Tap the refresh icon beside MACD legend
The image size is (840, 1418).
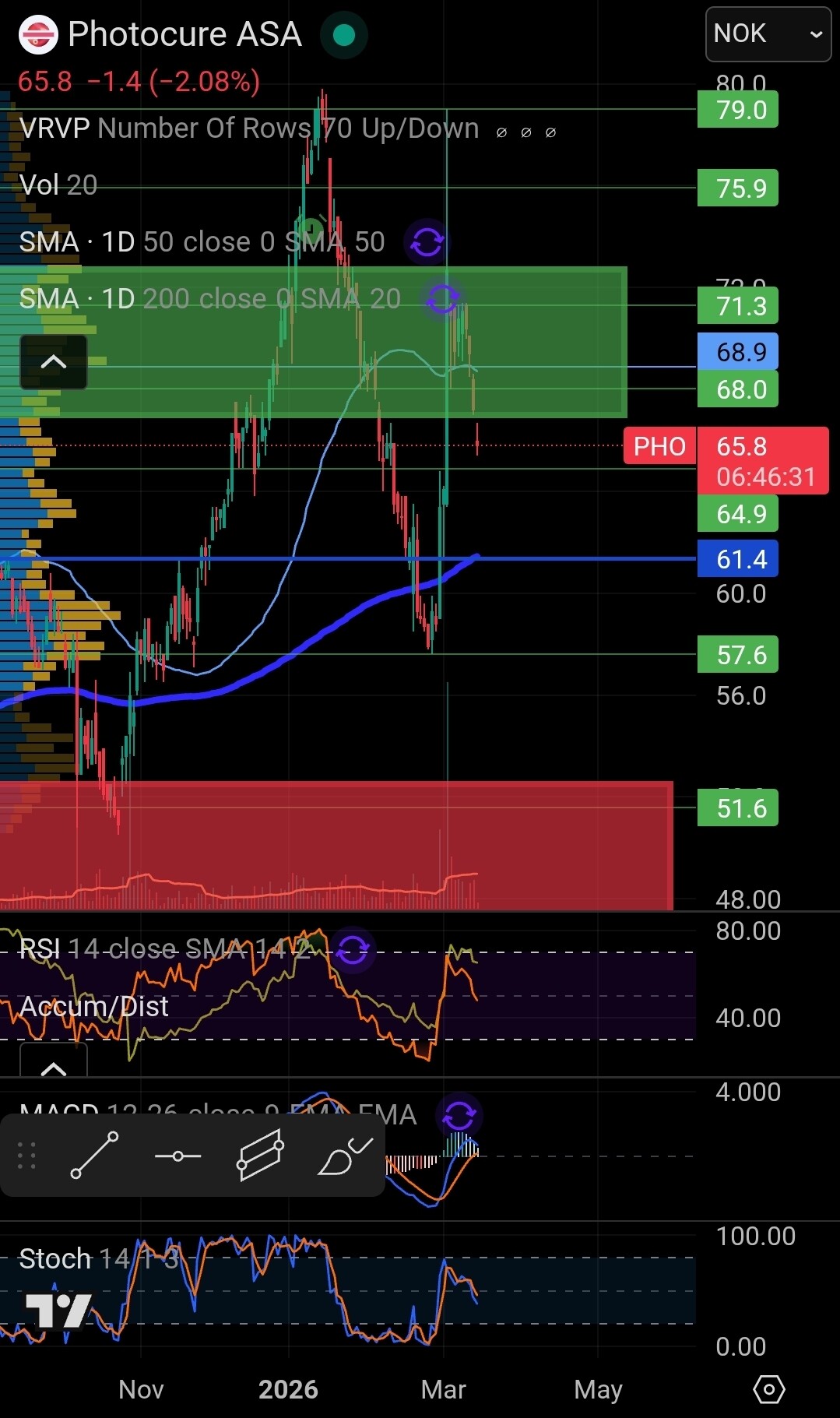pos(459,1116)
